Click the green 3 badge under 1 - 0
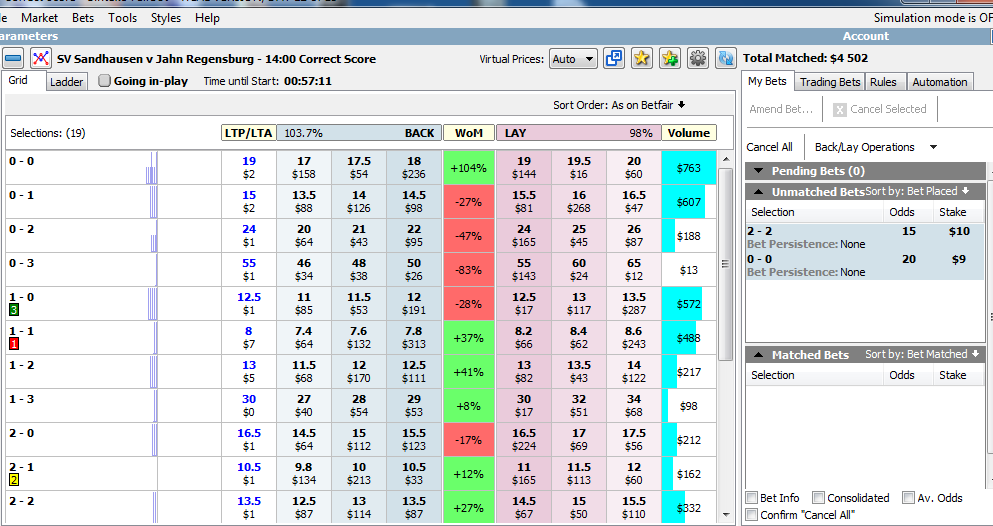 pyautogui.click(x=13, y=310)
